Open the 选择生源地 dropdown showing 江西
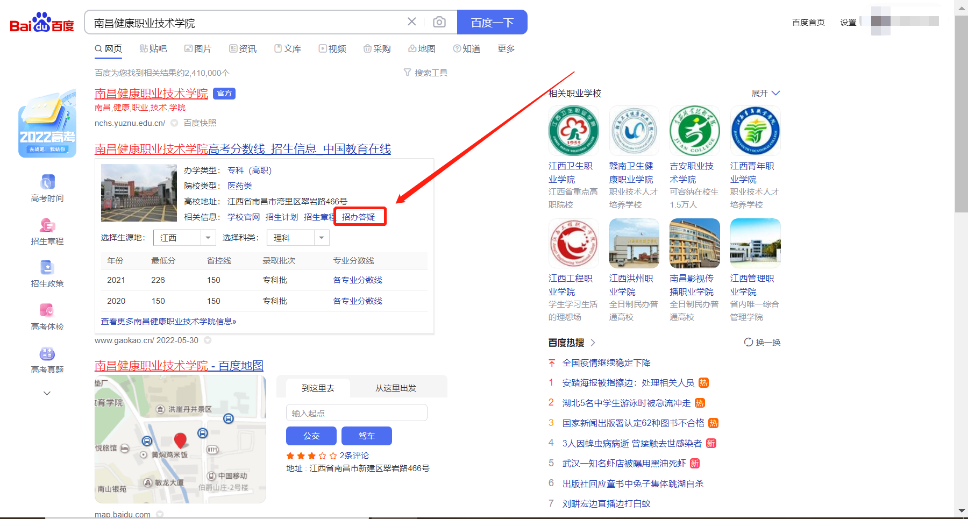The width and height of the screenshot is (968, 519). [x=184, y=238]
